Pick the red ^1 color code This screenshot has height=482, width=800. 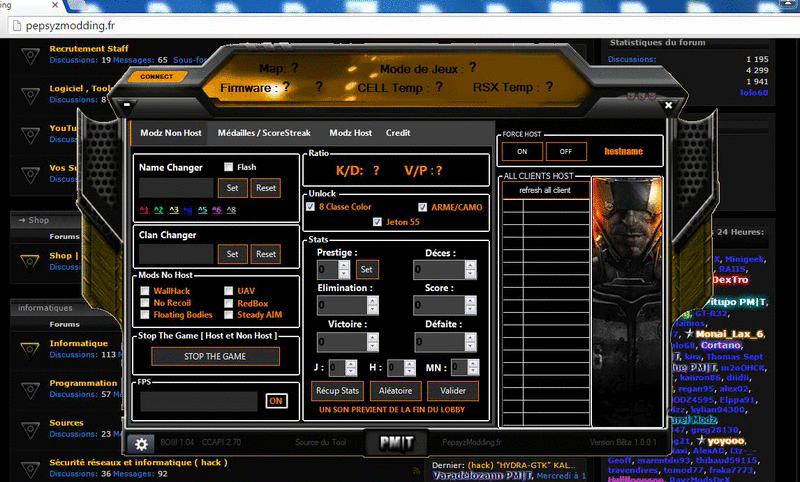tap(144, 210)
